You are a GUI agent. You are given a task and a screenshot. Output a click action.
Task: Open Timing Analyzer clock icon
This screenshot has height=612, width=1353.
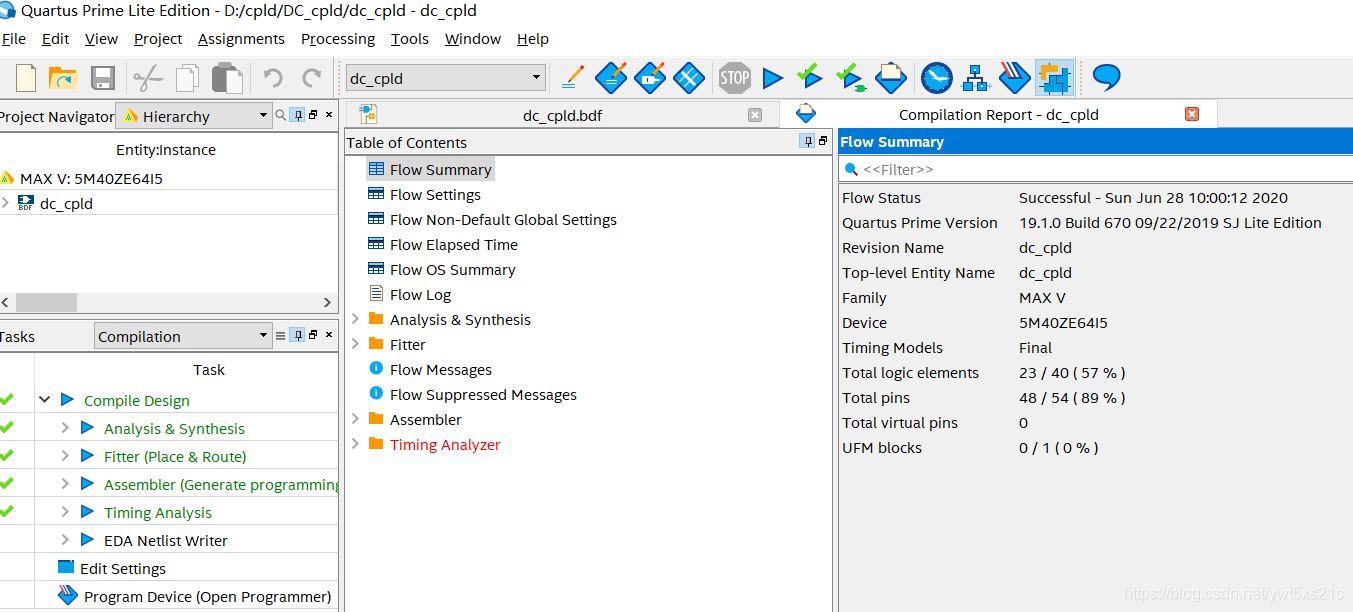[x=937, y=77]
